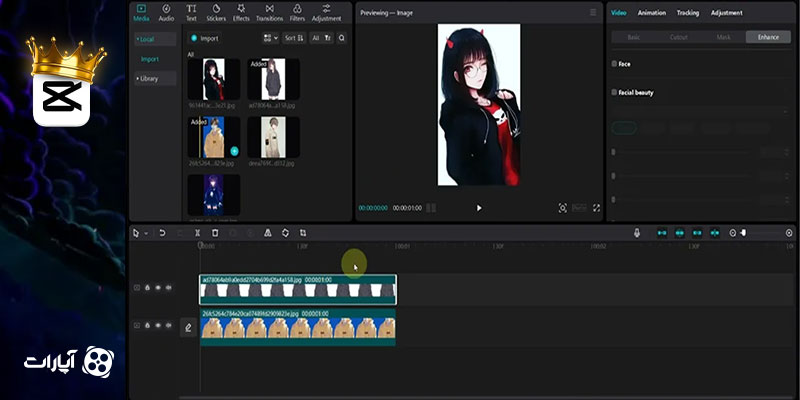
Task: Choose the pointer selection tool in timeline toolbar
Action: pos(136,233)
